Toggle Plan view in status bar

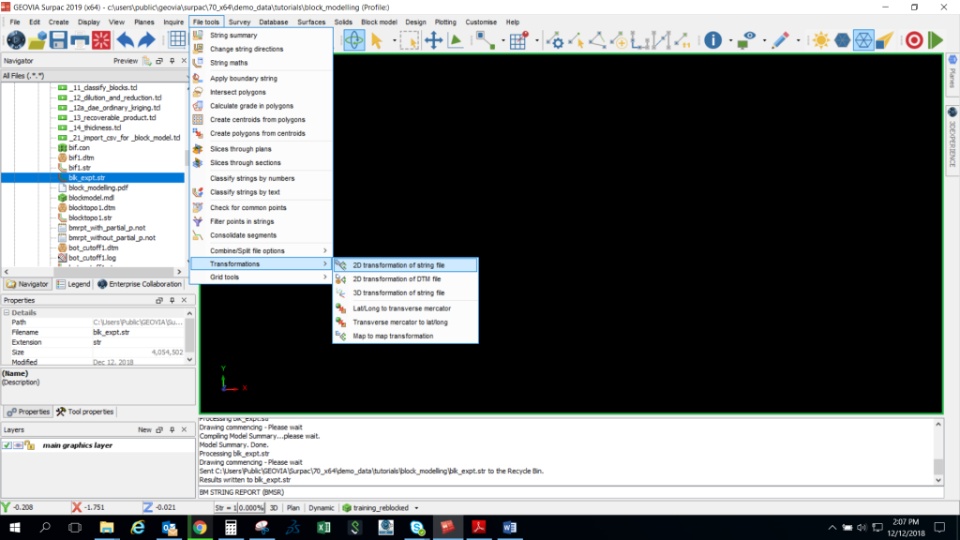(293, 508)
